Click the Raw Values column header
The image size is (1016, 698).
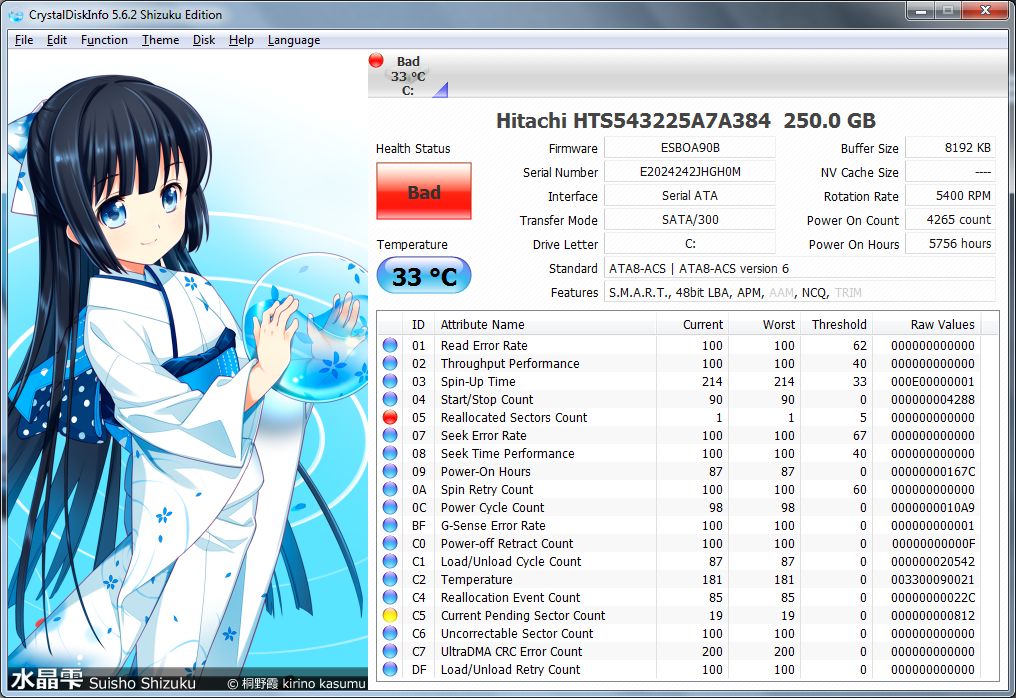927,325
